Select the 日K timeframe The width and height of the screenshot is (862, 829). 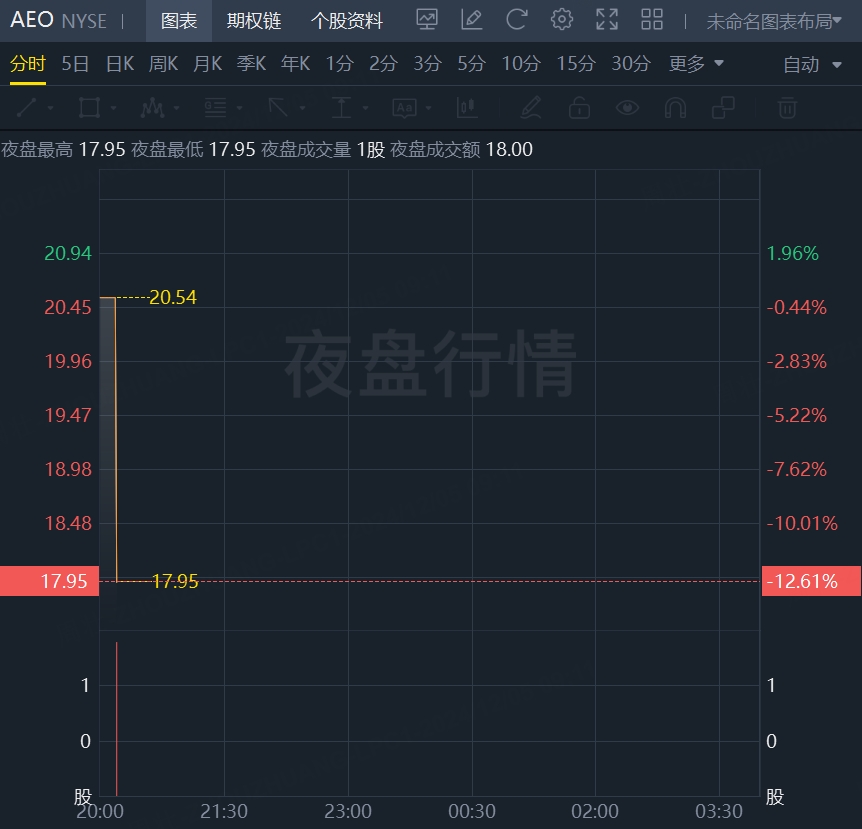point(120,64)
